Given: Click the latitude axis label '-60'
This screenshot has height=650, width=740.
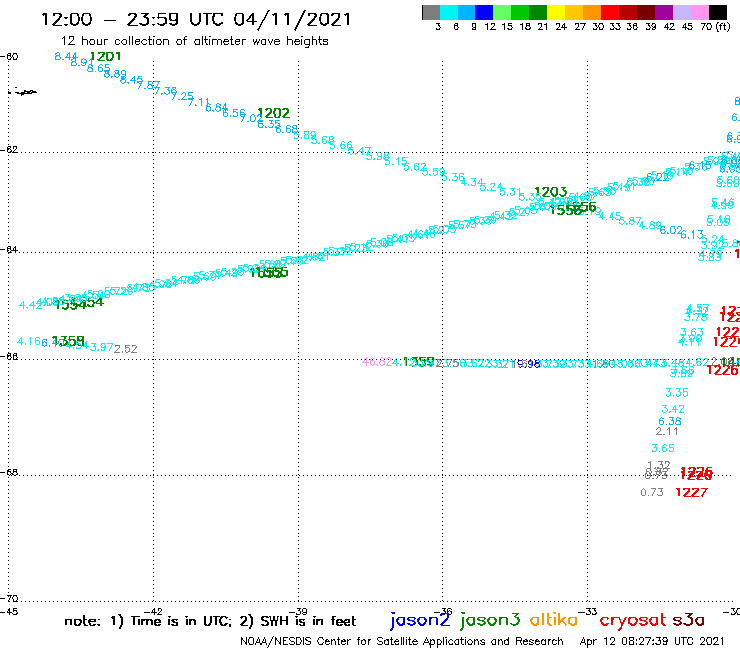Looking at the screenshot, I should click(9, 57).
